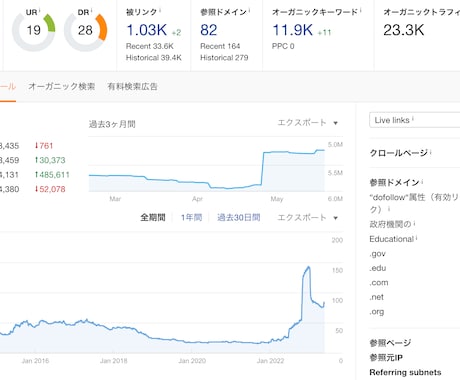460x380 pixels.
Task: Open the エクスポート dropdown beside 過去30日間
Action: pos(308,217)
